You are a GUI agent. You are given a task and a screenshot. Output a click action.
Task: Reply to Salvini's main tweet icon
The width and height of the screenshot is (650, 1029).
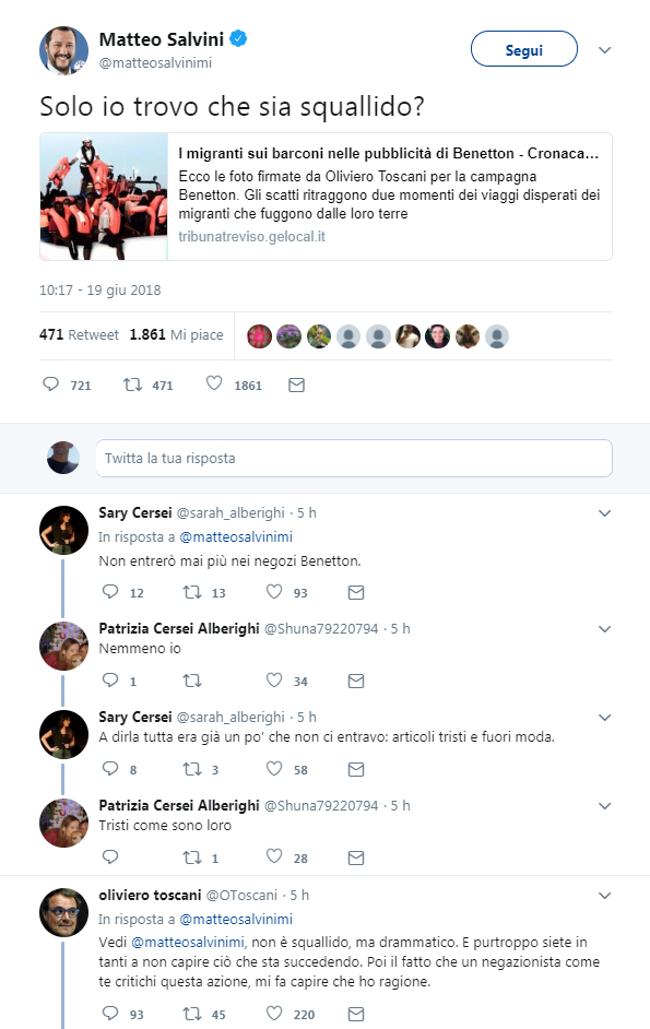pos(51,384)
